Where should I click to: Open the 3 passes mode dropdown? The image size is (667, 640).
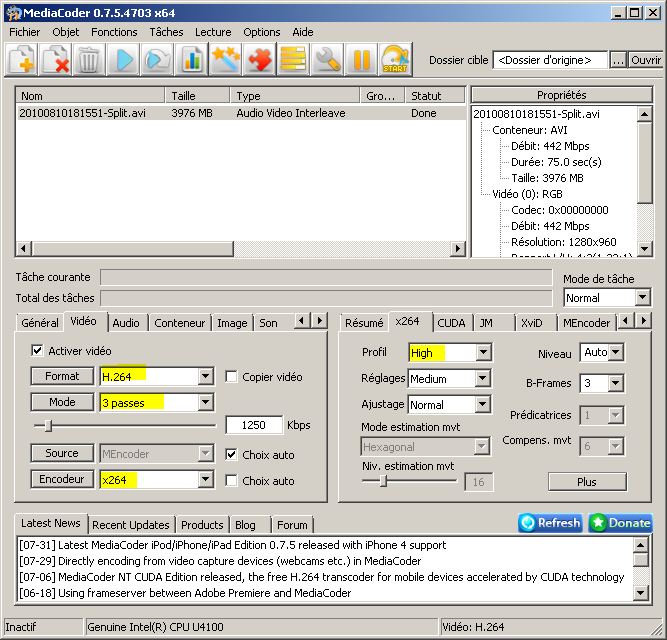pyautogui.click(x=205, y=402)
